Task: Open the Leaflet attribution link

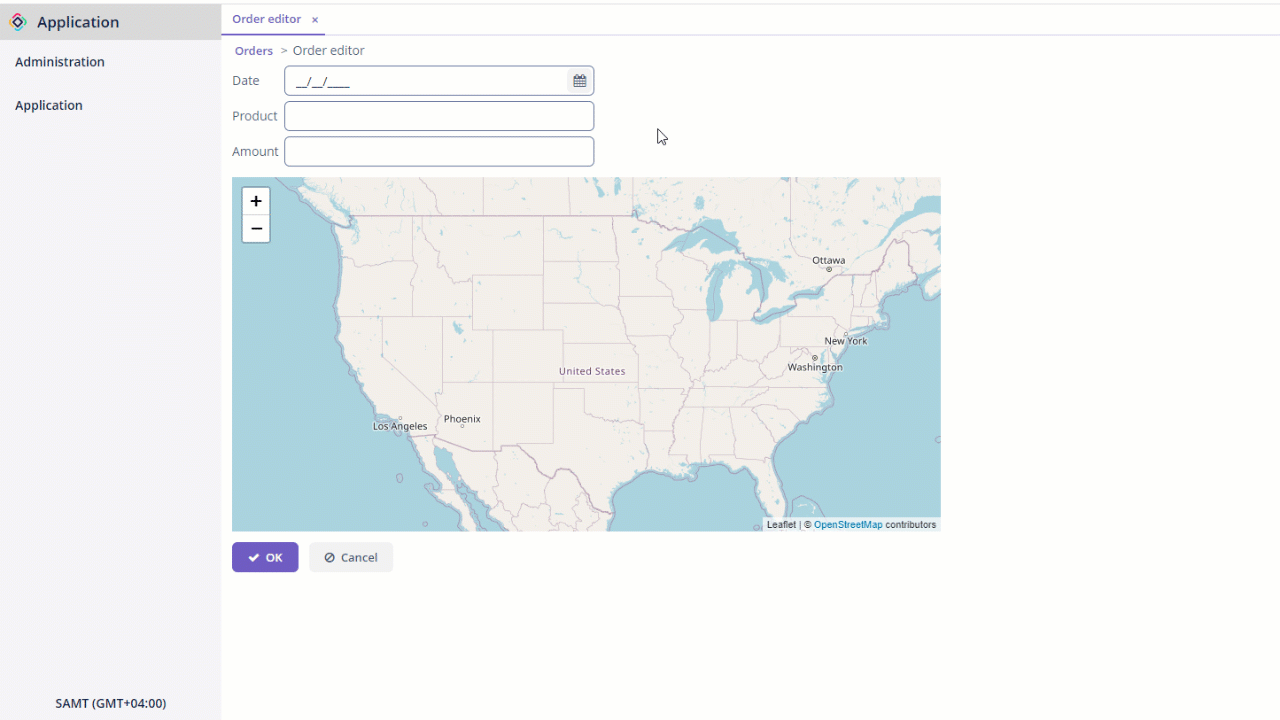Action: (x=781, y=525)
